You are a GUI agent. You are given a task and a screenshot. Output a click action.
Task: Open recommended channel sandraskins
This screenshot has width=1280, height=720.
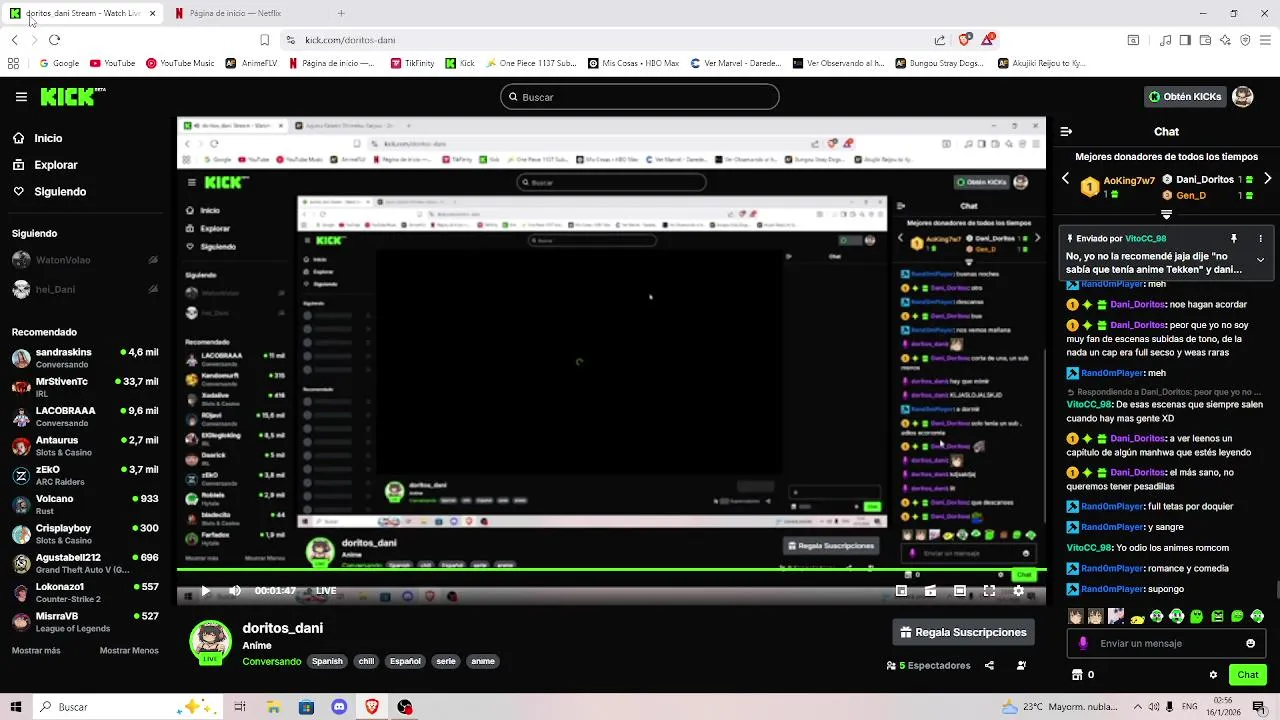click(85, 358)
